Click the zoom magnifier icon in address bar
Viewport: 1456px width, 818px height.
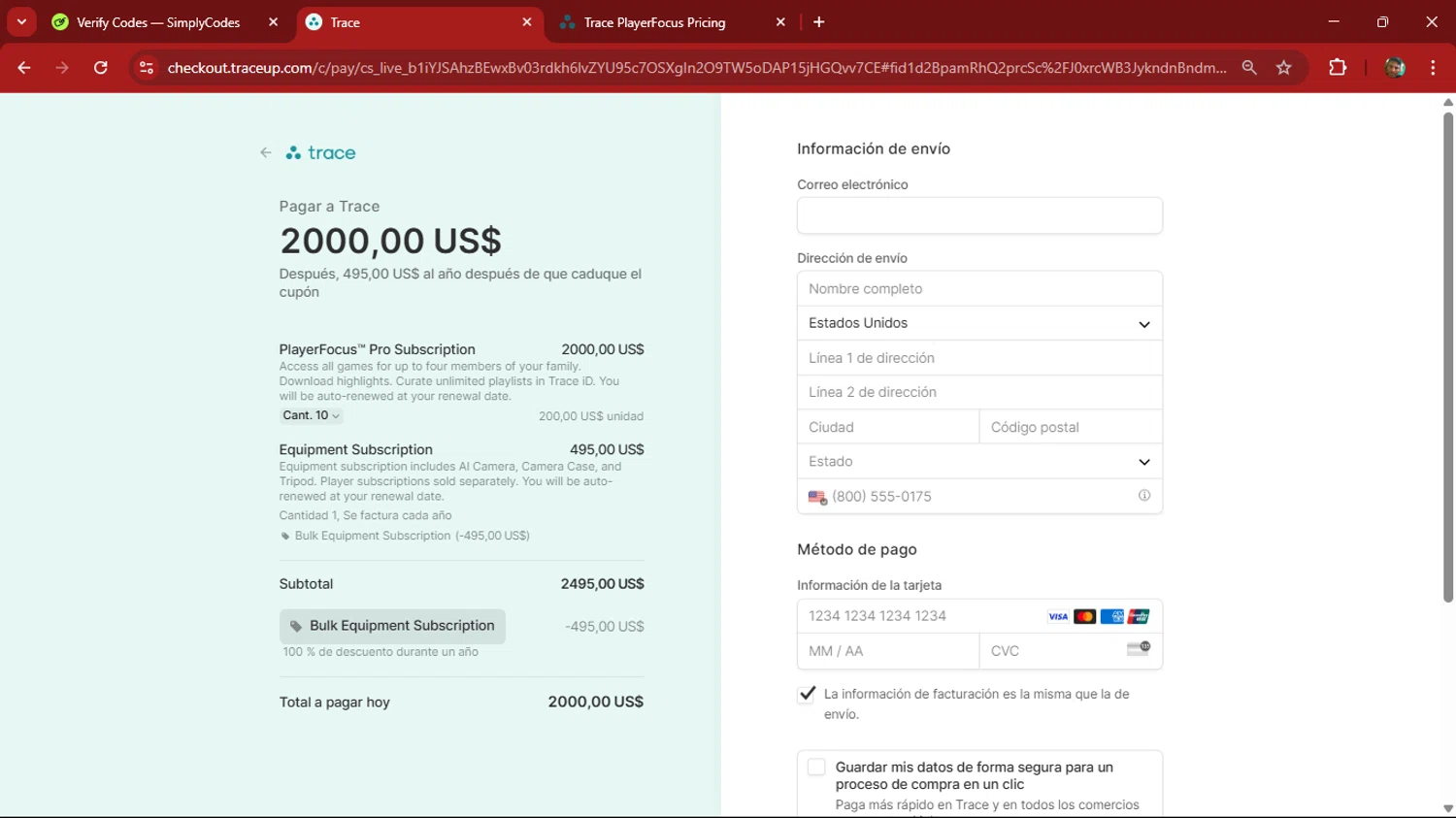pyautogui.click(x=1249, y=68)
